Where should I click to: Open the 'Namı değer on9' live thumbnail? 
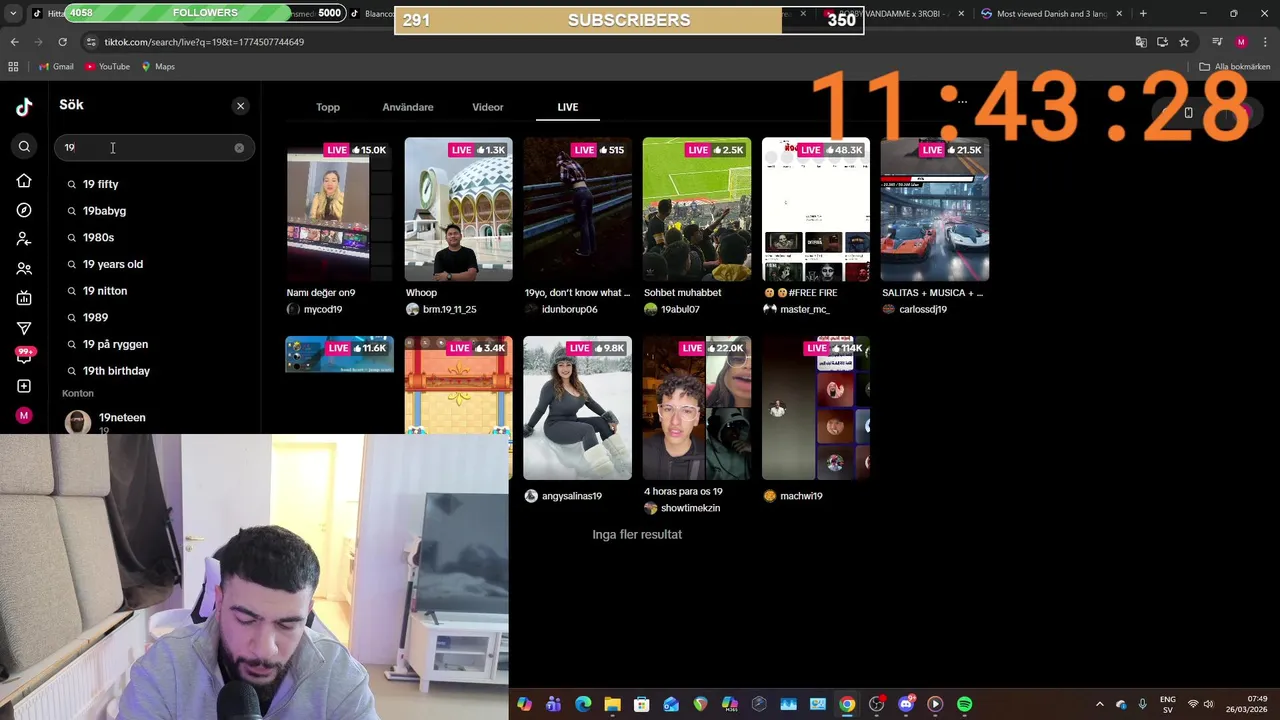tap(339, 210)
